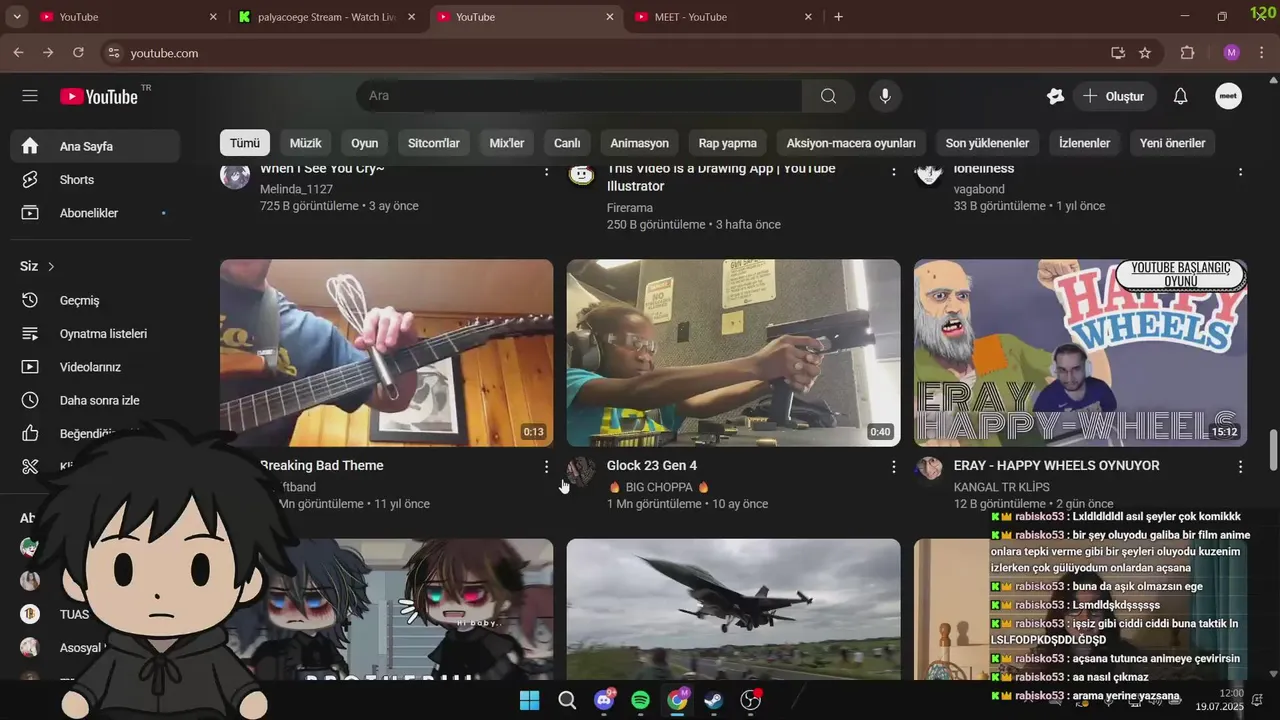Select the Animasyon filter chip
1280x720 pixels.
(x=640, y=143)
